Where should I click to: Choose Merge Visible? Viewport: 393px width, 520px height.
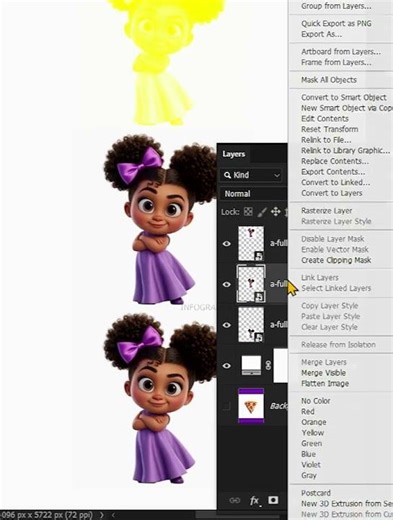(323, 373)
